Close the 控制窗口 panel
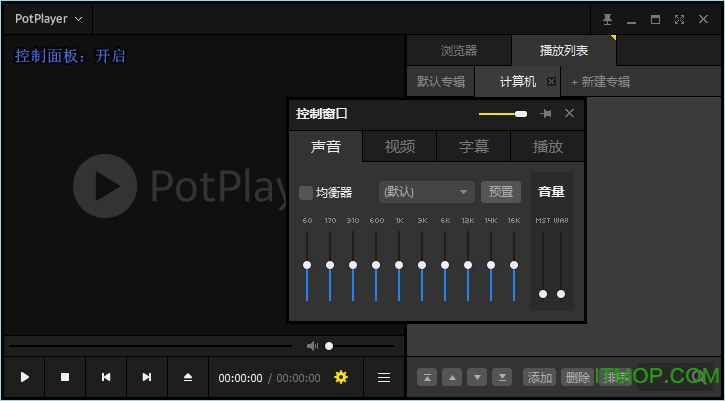 coord(569,113)
